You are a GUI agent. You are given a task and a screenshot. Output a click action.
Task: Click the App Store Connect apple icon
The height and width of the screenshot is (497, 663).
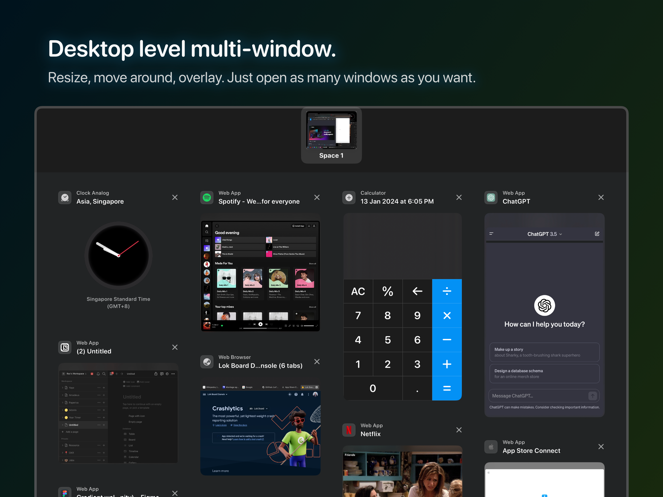(x=491, y=447)
